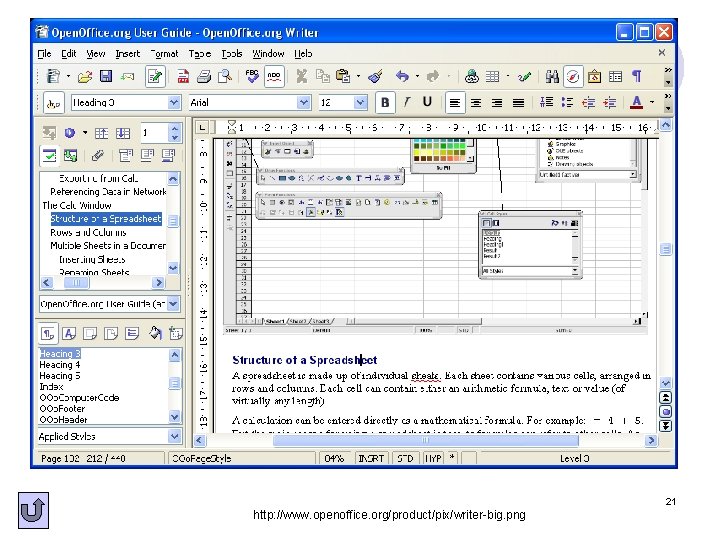Toggle Nonprinting Characters paragraph mark
The image size is (720, 540).
point(636,76)
